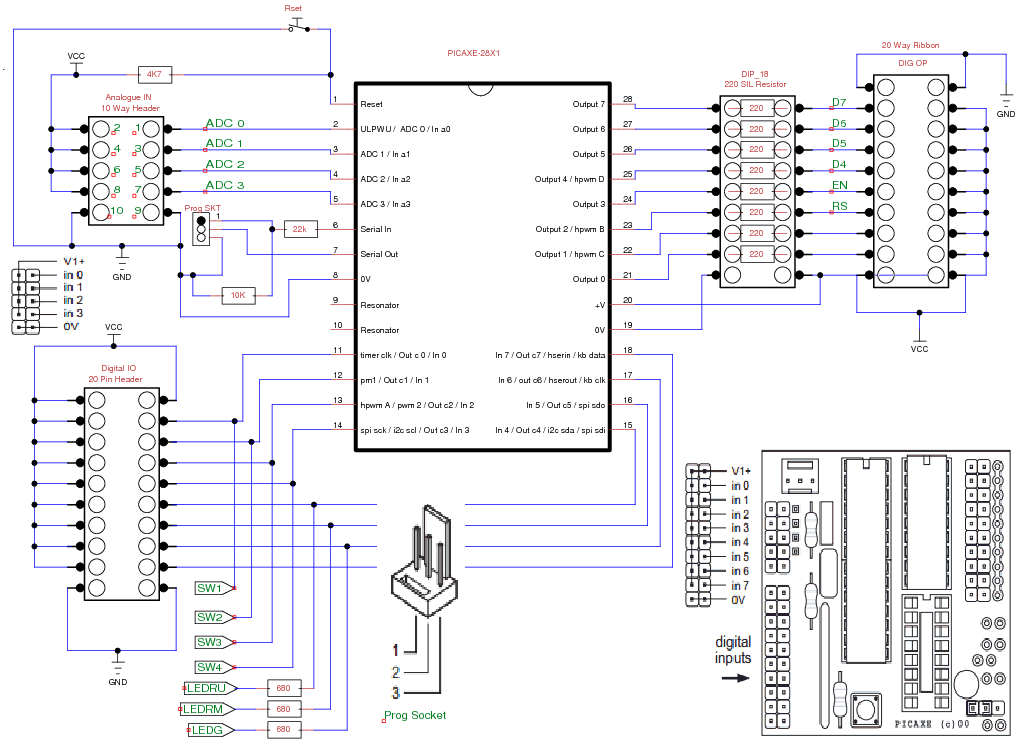Click the 'Output 2 / hpwm B' pin name
This screenshot has width=1017, height=751.
[x=570, y=229]
